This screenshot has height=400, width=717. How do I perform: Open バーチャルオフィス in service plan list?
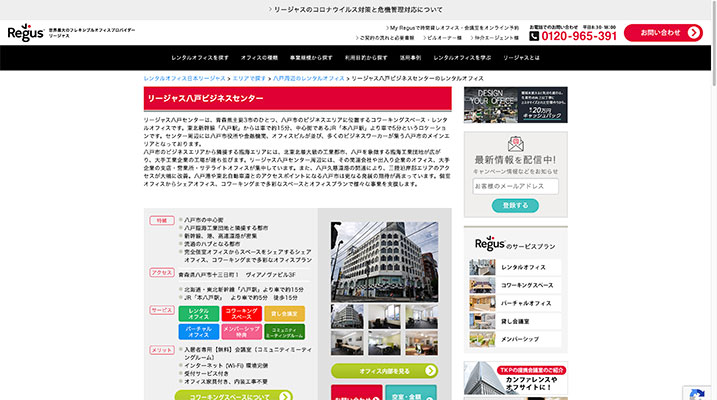[515, 303]
